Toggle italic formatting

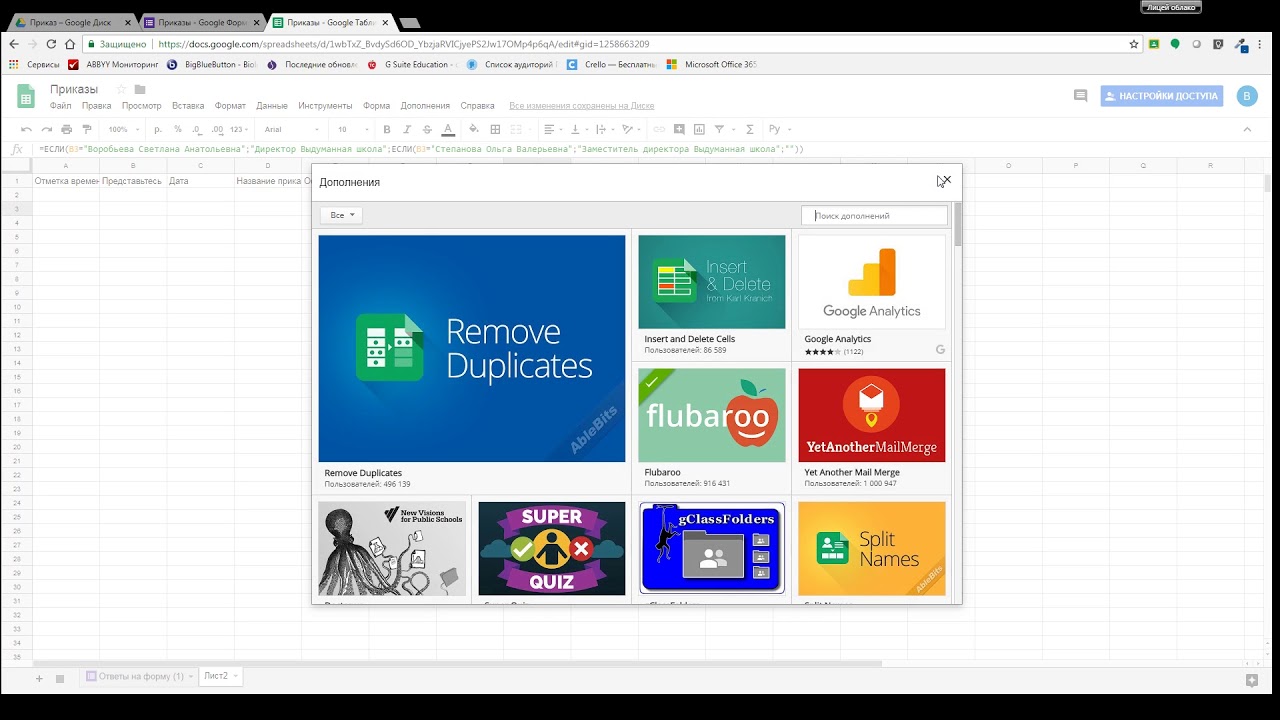407,129
